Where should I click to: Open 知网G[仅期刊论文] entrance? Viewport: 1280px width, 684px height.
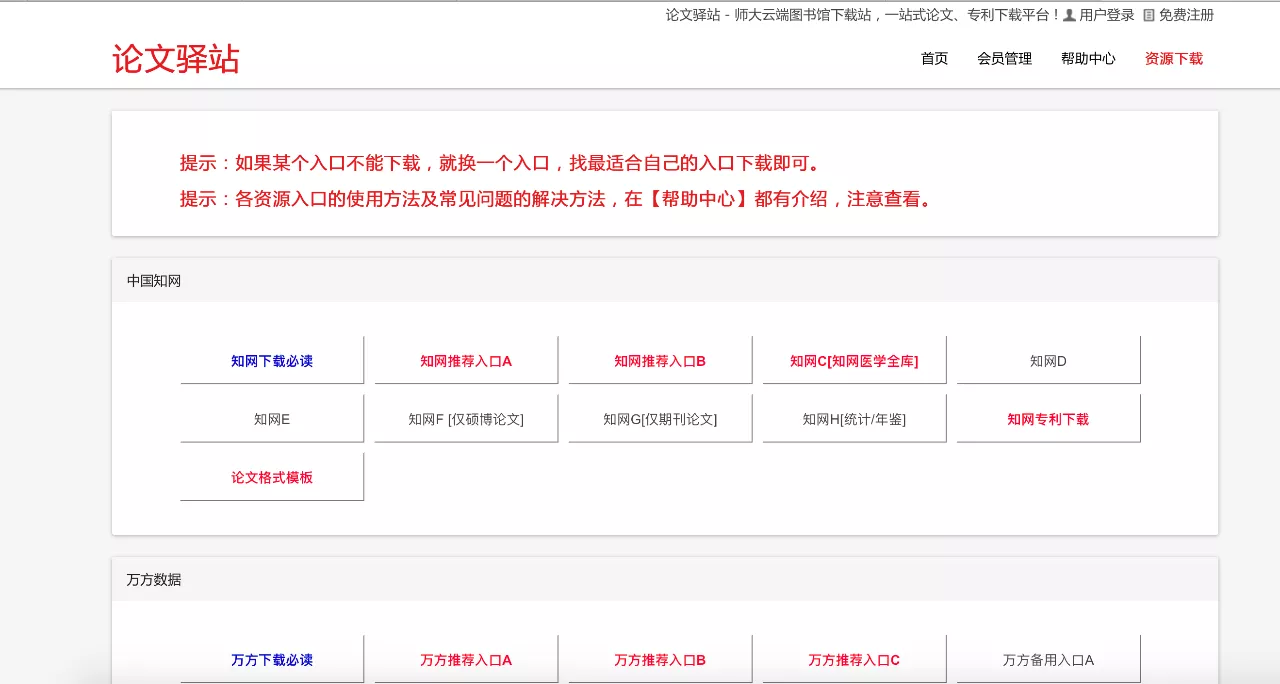tap(660, 418)
